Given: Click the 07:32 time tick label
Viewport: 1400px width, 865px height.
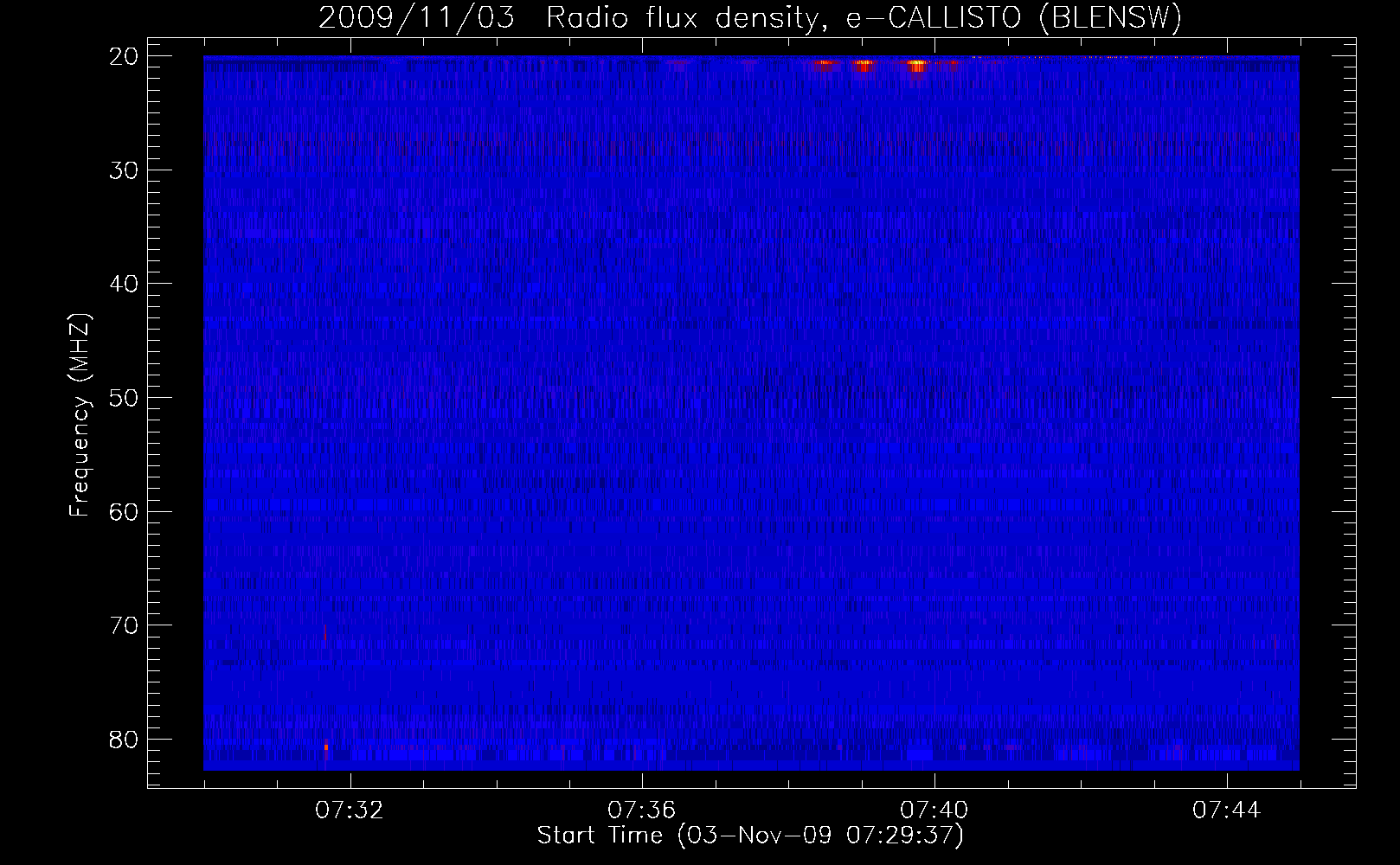Looking at the screenshot, I should pos(350,810).
